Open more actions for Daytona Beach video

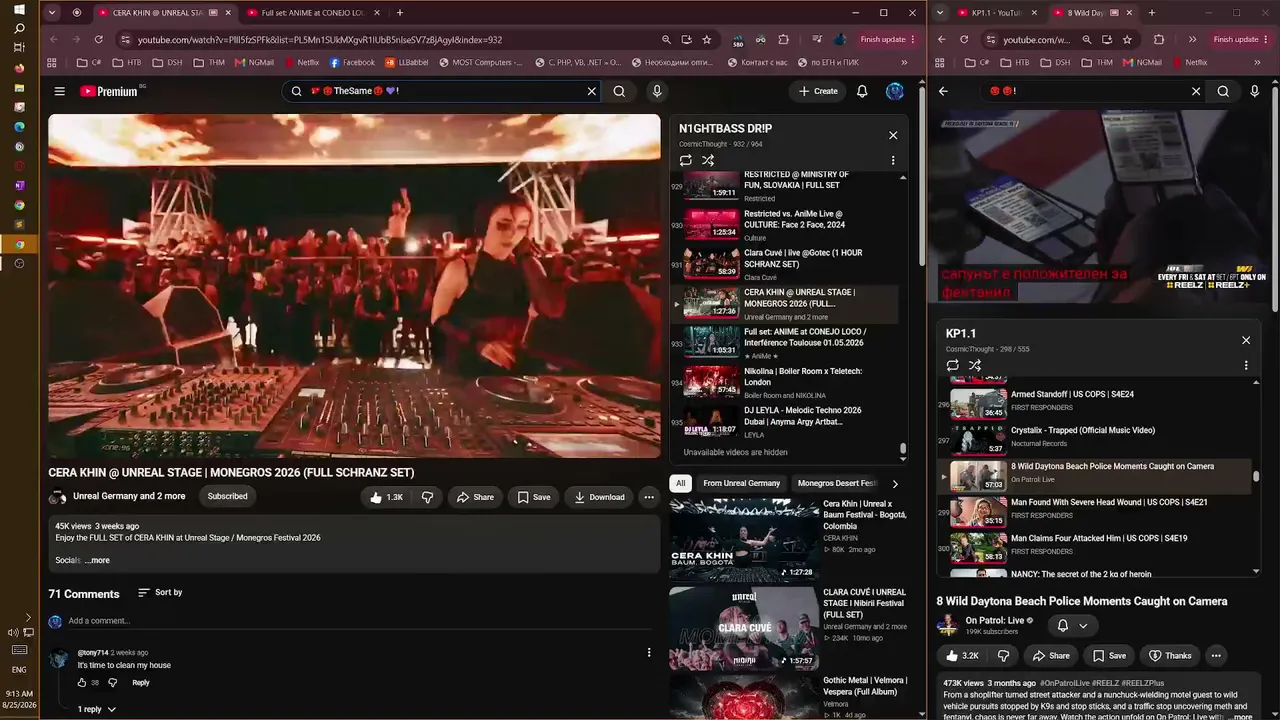[x=1216, y=656]
